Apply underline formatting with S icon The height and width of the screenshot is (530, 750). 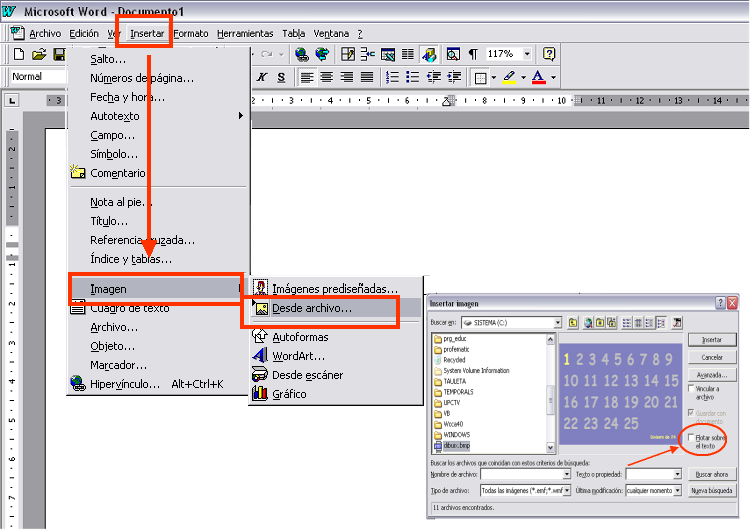pos(281,77)
